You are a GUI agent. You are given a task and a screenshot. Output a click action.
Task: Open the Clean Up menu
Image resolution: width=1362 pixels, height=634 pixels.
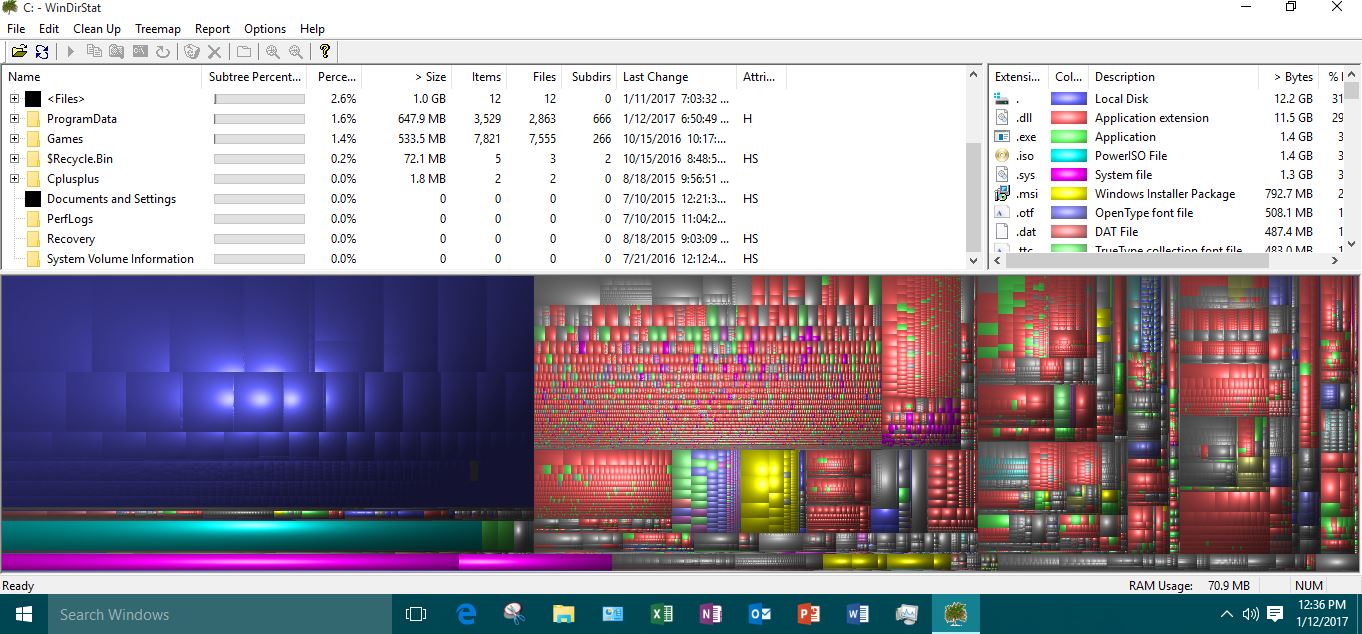[97, 29]
